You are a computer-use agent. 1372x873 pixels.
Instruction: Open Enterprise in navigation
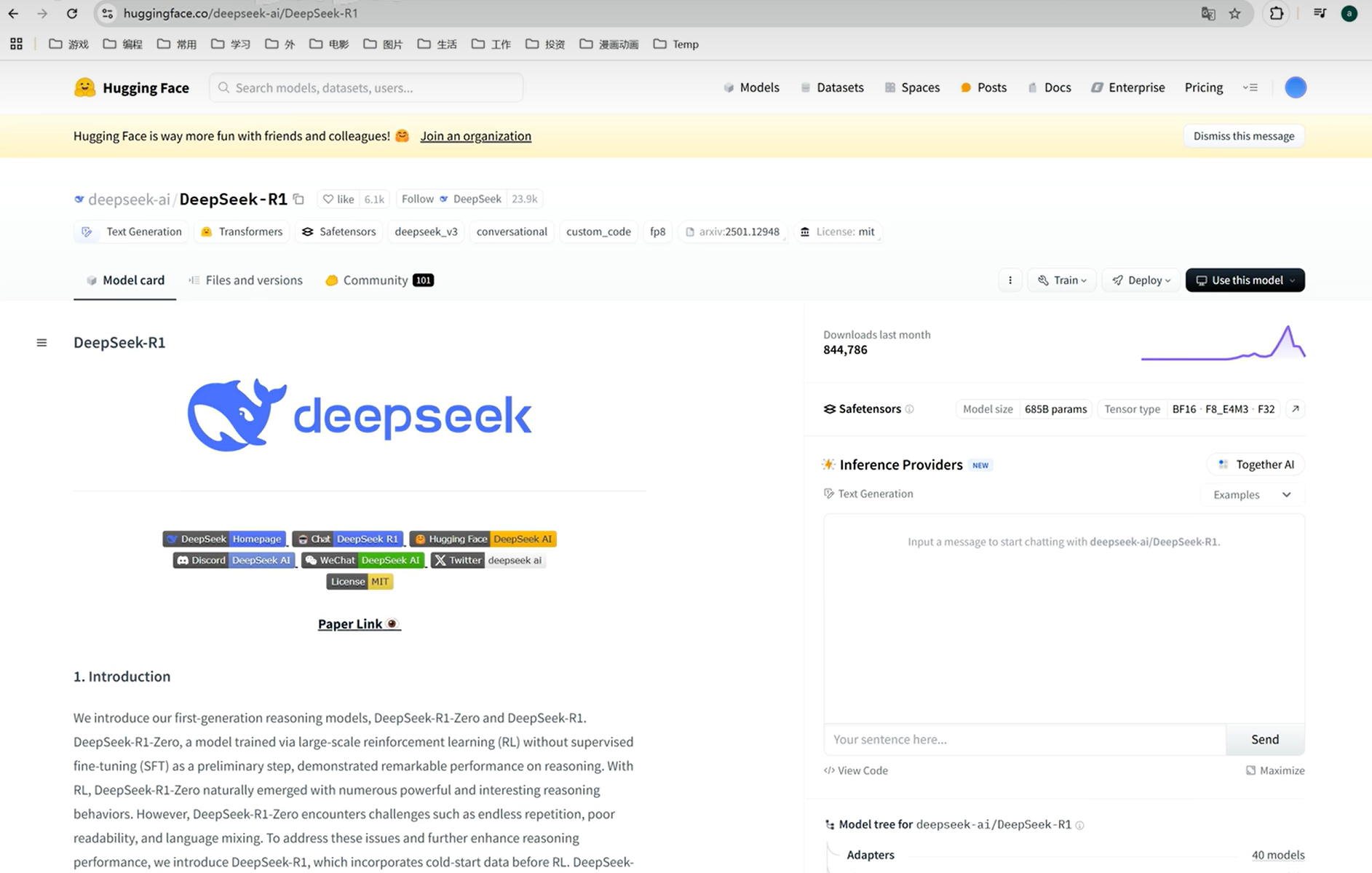pyautogui.click(x=1128, y=87)
